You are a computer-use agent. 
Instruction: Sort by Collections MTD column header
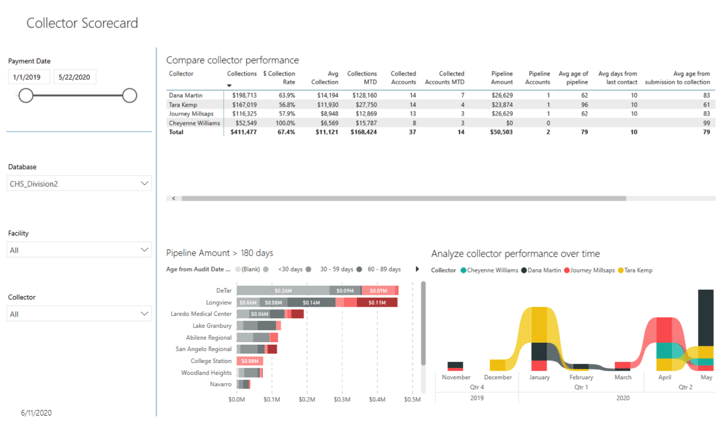(x=362, y=78)
